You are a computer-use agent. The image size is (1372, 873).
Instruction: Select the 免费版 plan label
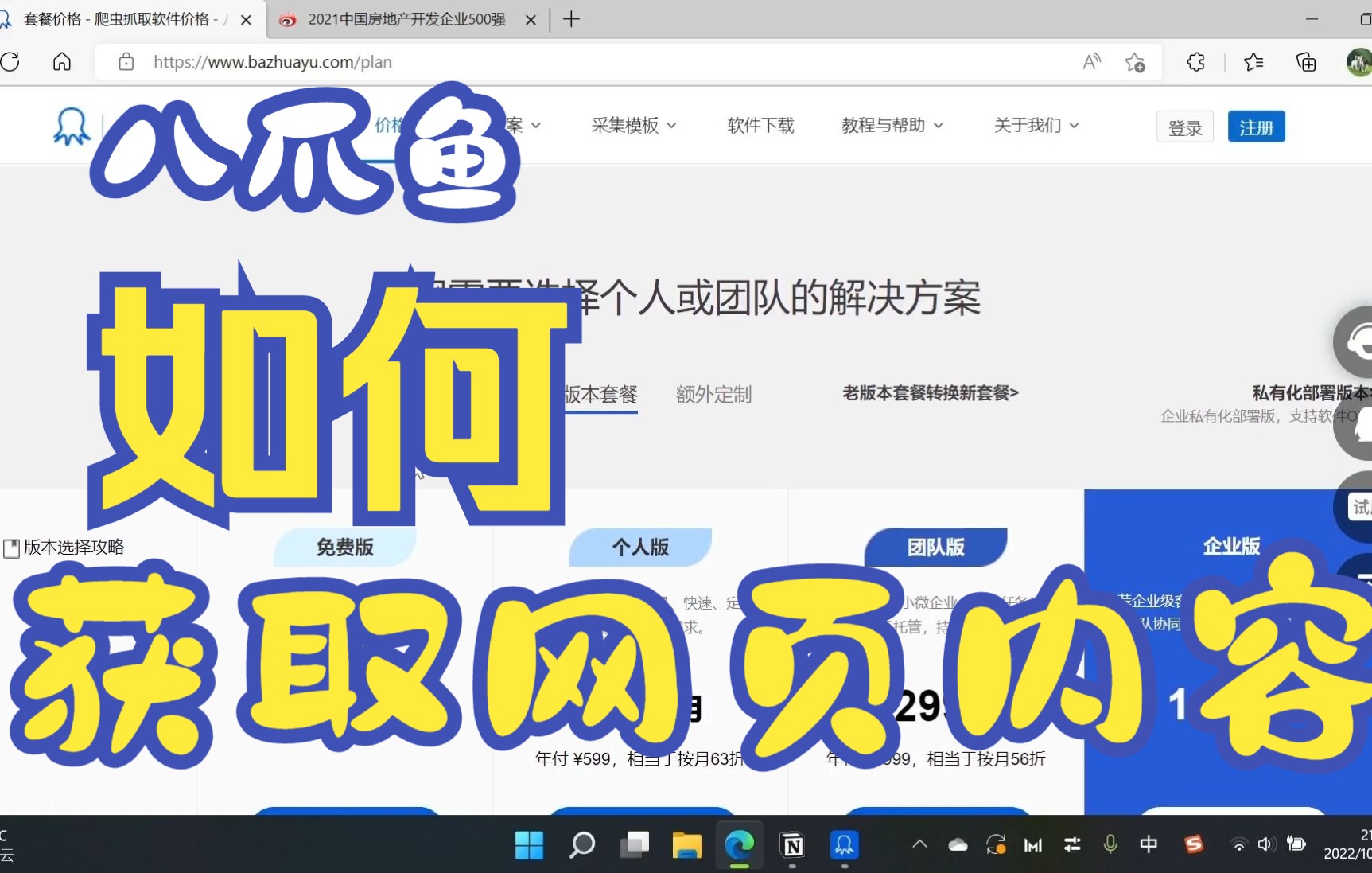pos(344,548)
